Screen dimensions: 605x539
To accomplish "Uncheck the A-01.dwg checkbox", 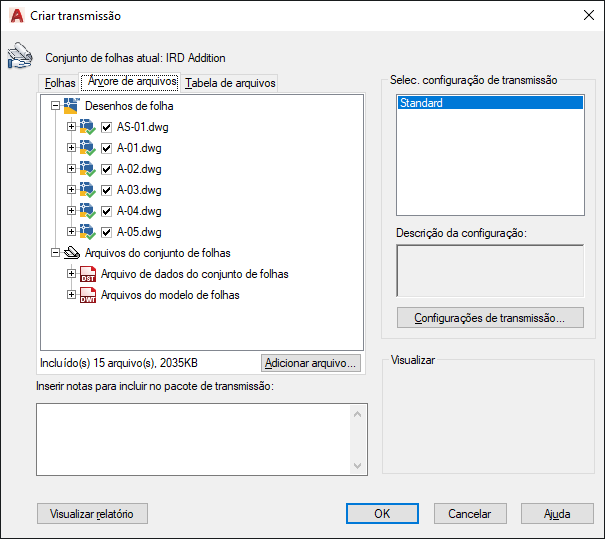I will click(106, 148).
